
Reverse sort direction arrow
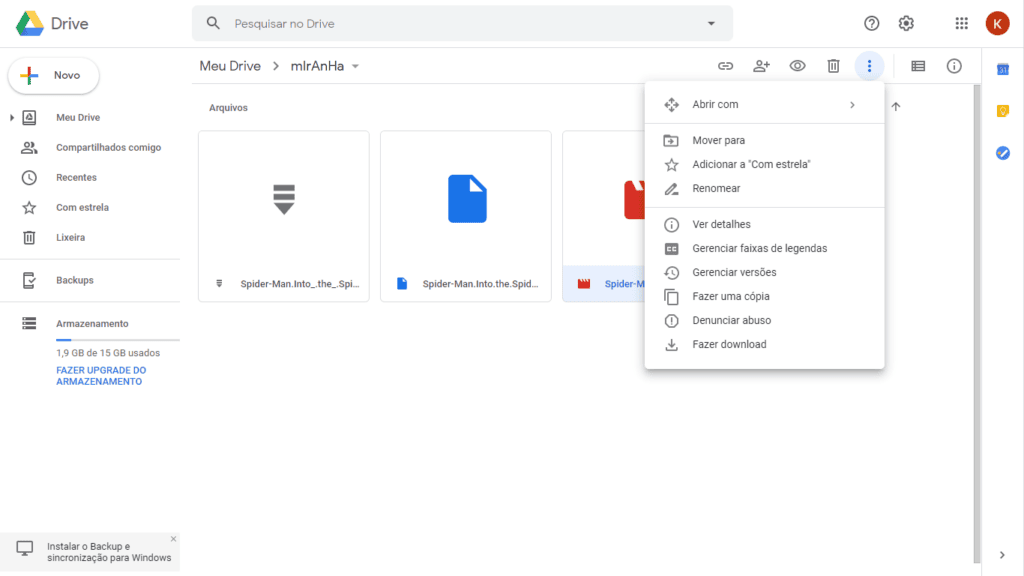tap(896, 106)
